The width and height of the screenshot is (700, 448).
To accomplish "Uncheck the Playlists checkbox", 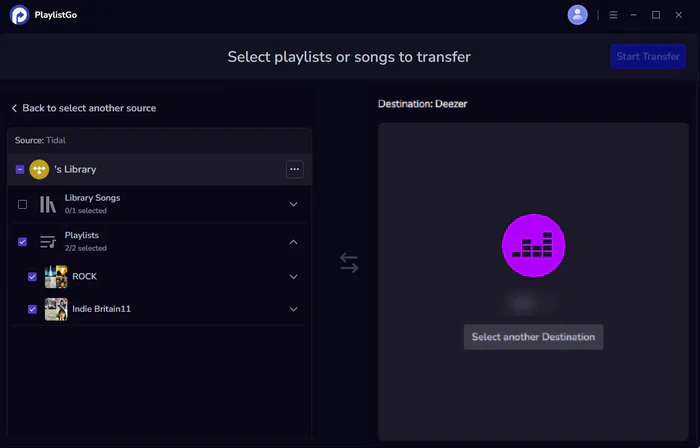I will tap(22, 242).
